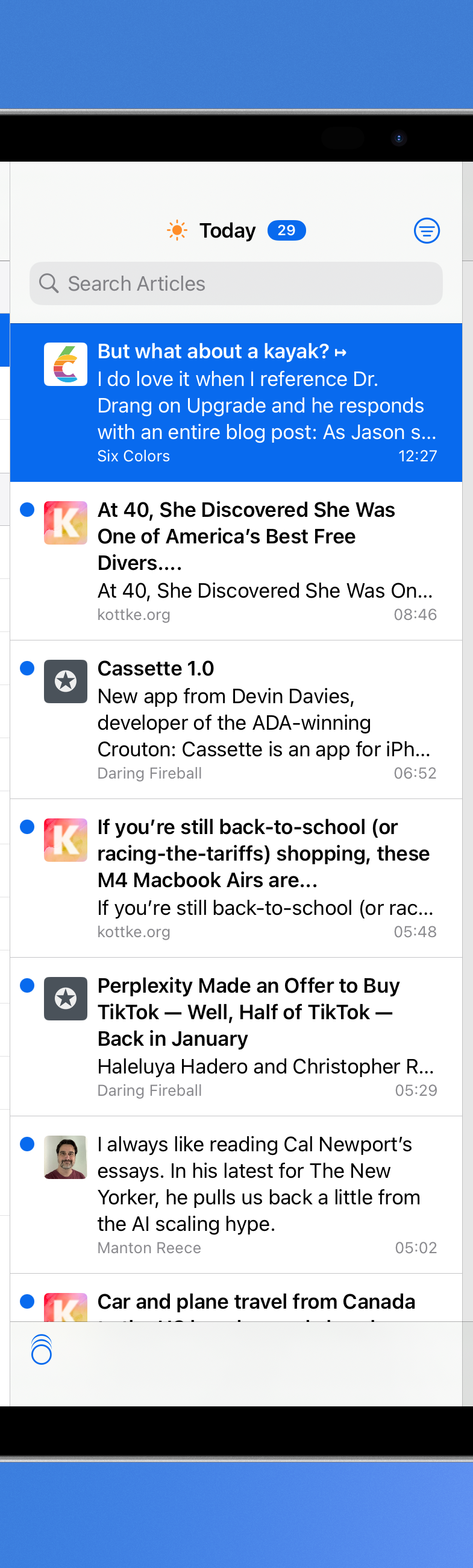Select the M4 Macbook Airs article

click(x=236, y=877)
